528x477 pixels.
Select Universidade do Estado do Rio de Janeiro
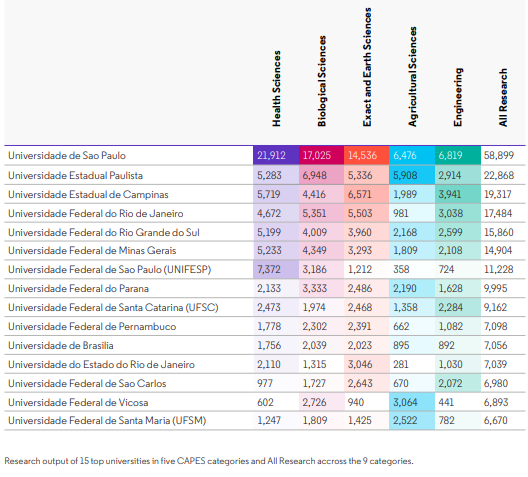coord(101,364)
